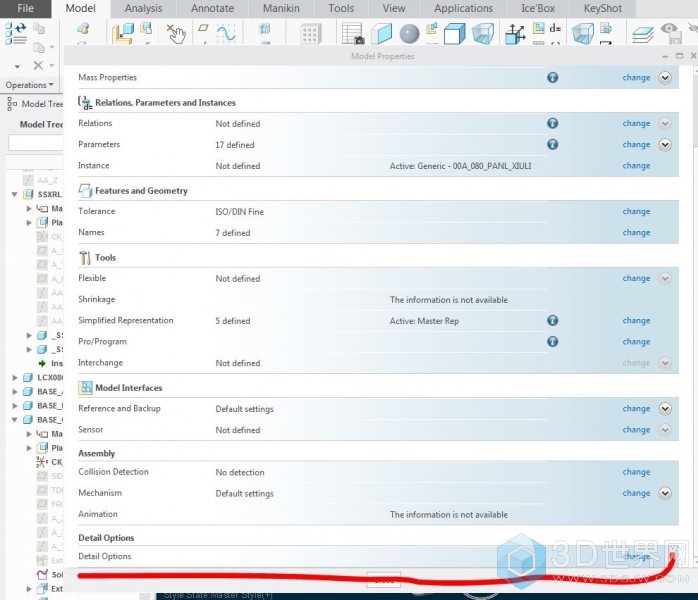Image resolution: width=698 pixels, height=600 pixels.
Task: Click the info icon in the Pro/Program row
Action: 552,342
